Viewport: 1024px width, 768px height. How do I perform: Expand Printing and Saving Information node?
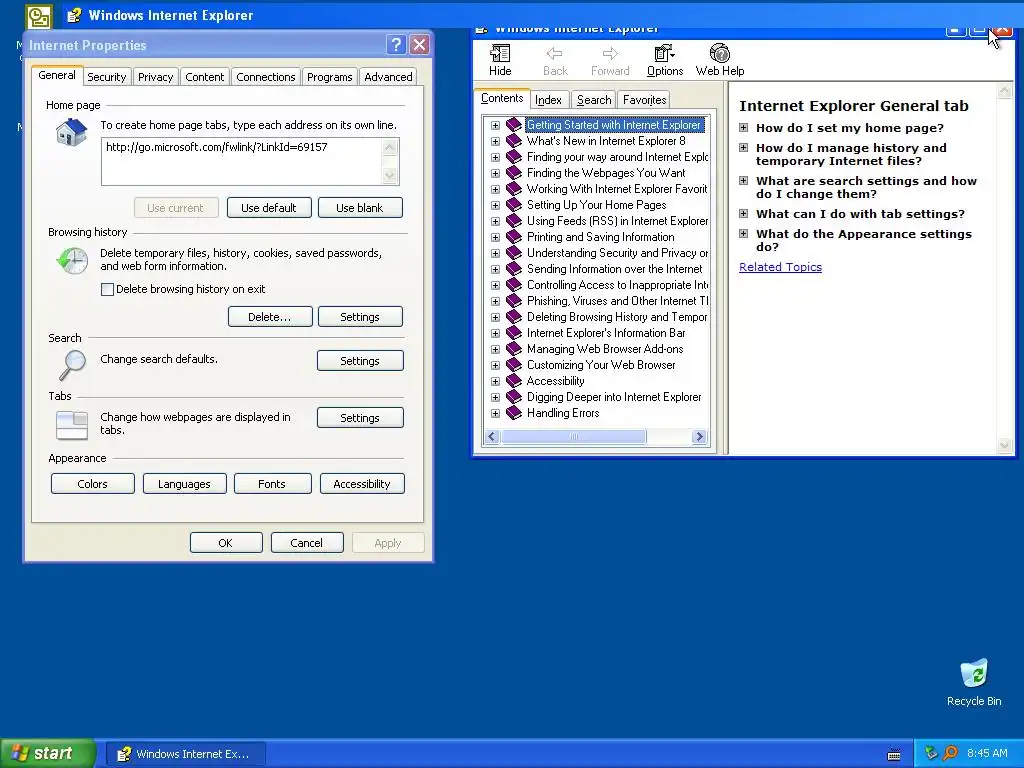495,237
